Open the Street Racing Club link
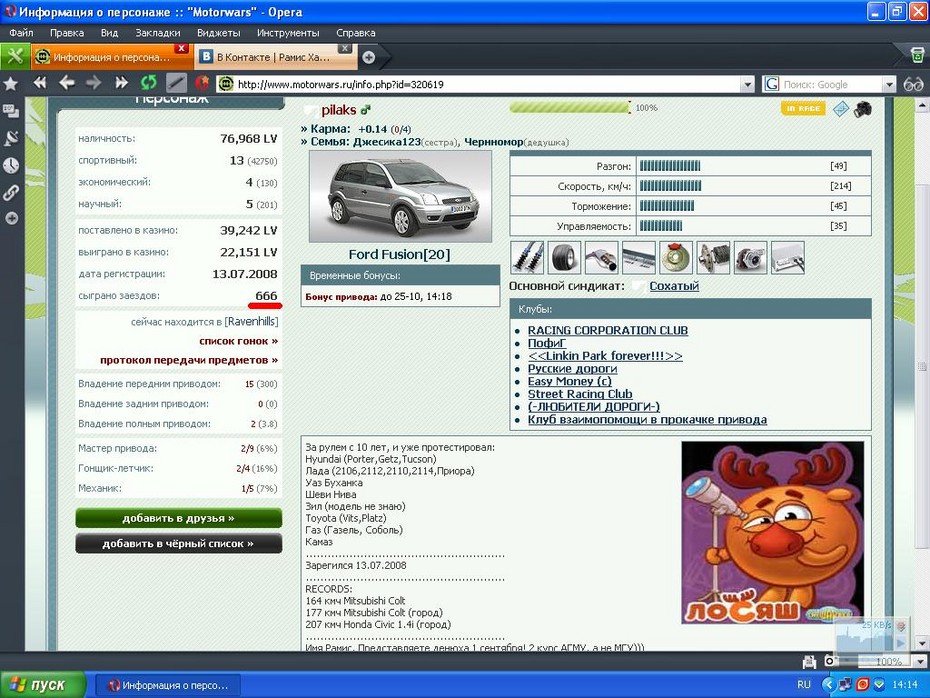Image resolution: width=930 pixels, height=698 pixels. 580,394
